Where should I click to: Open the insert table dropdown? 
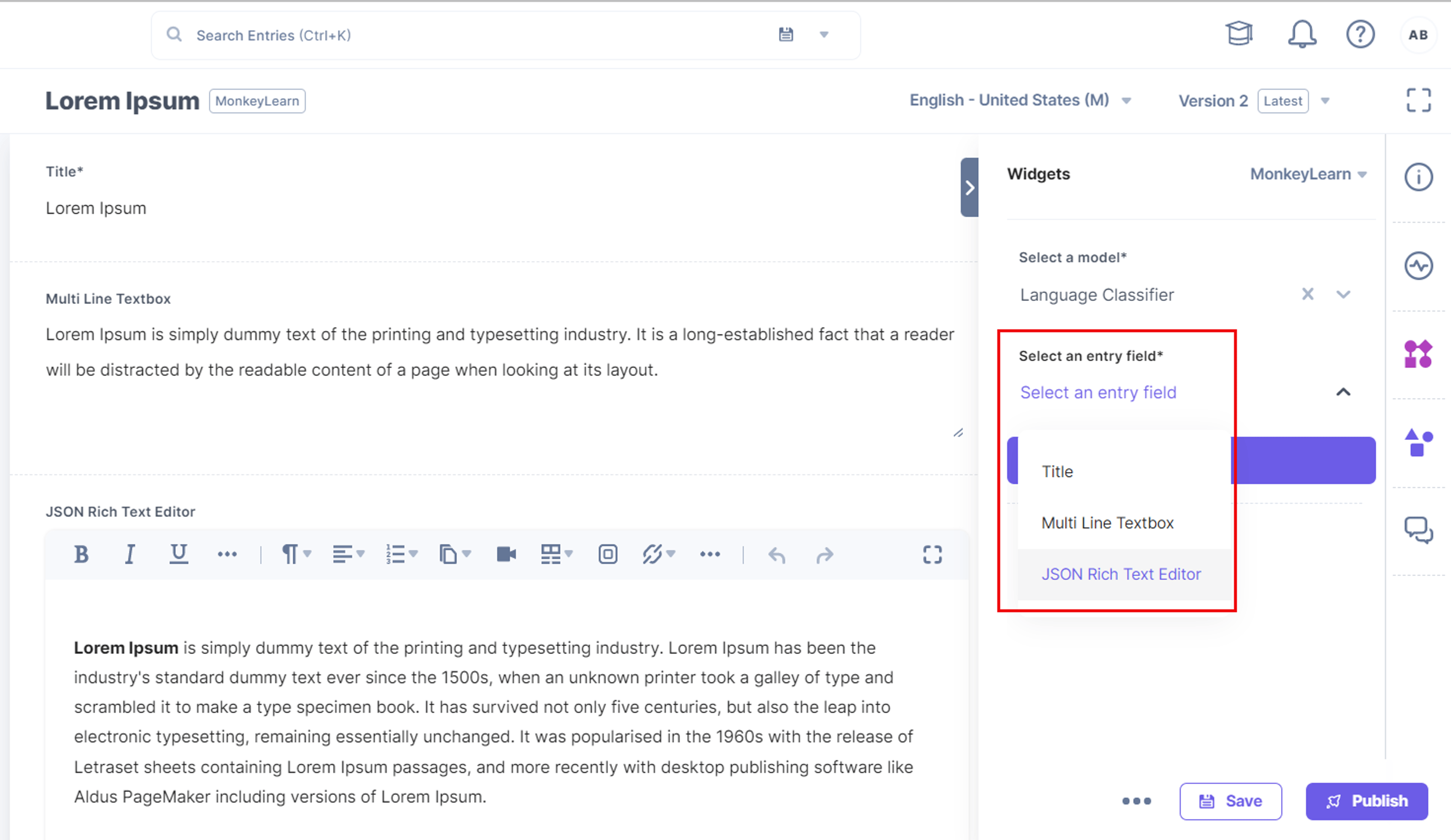pyautogui.click(x=556, y=554)
